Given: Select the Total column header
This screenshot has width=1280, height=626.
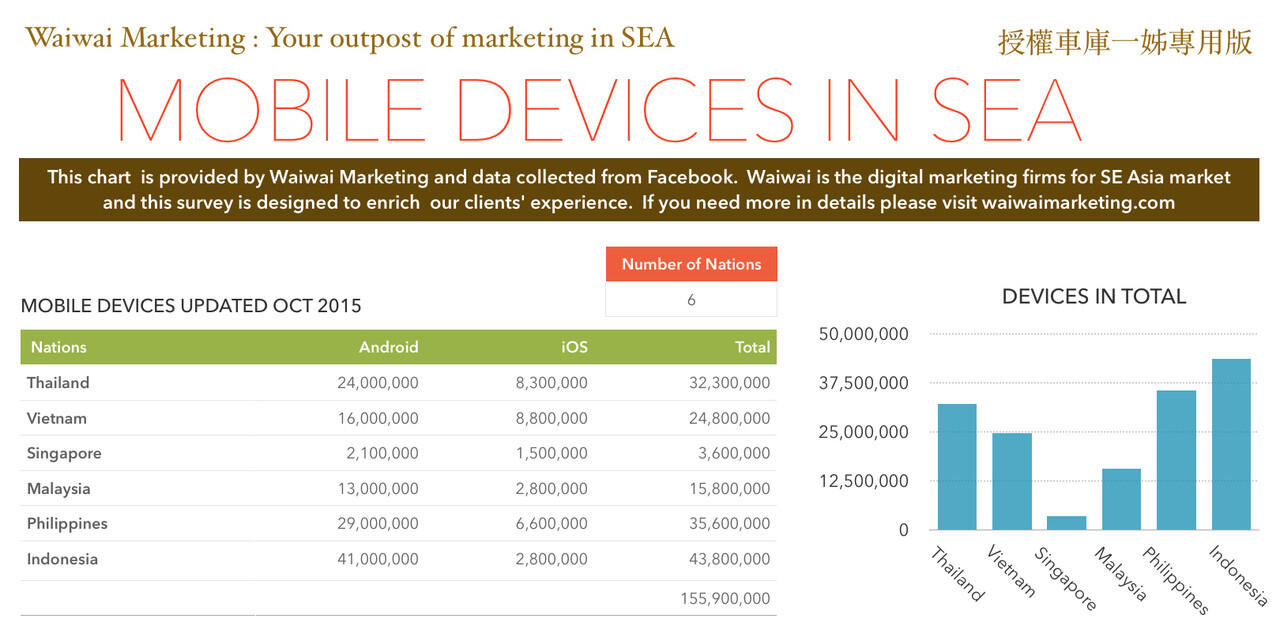Looking at the screenshot, I should click(752, 347).
